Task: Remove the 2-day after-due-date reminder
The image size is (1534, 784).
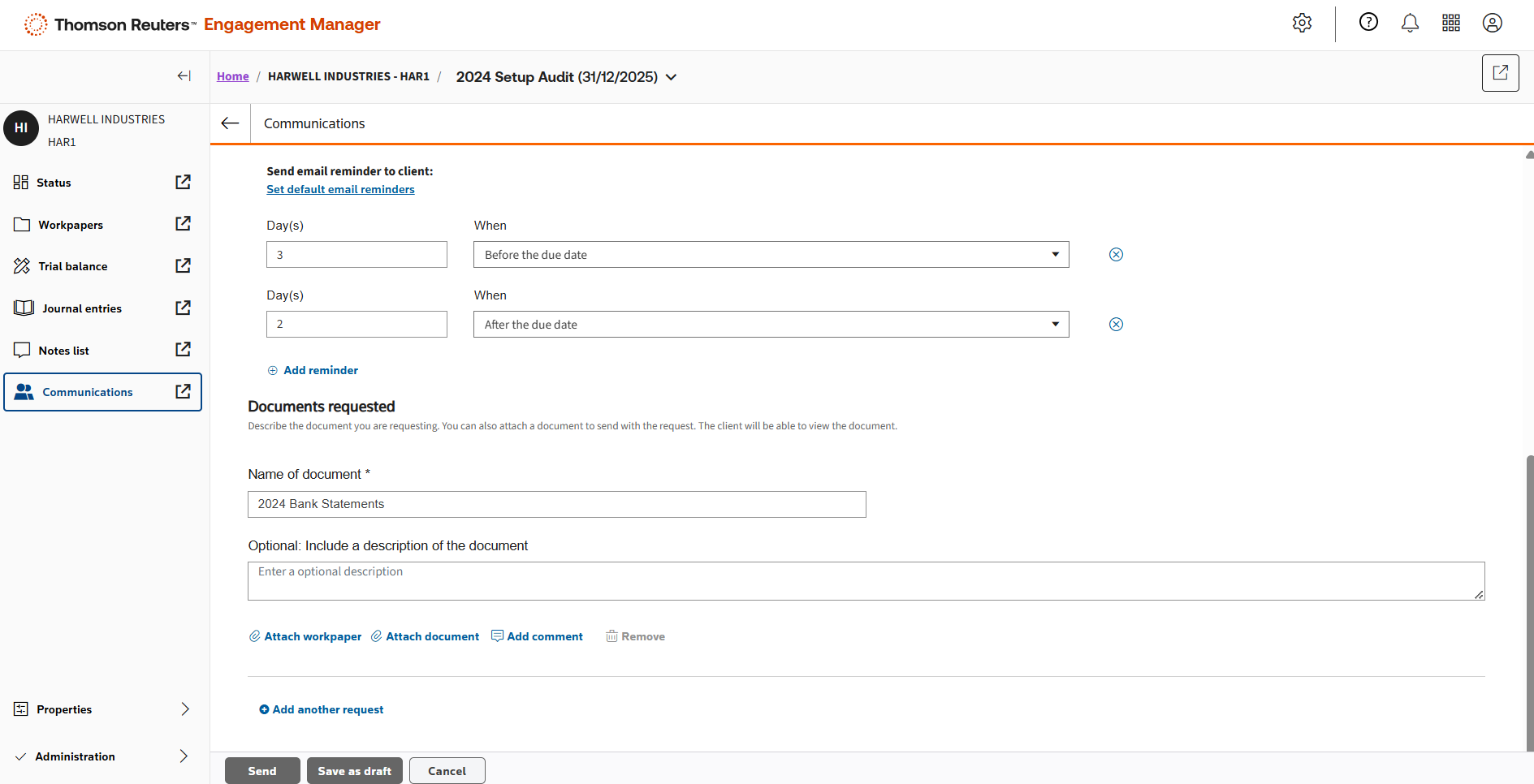Action: pos(1116,325)
